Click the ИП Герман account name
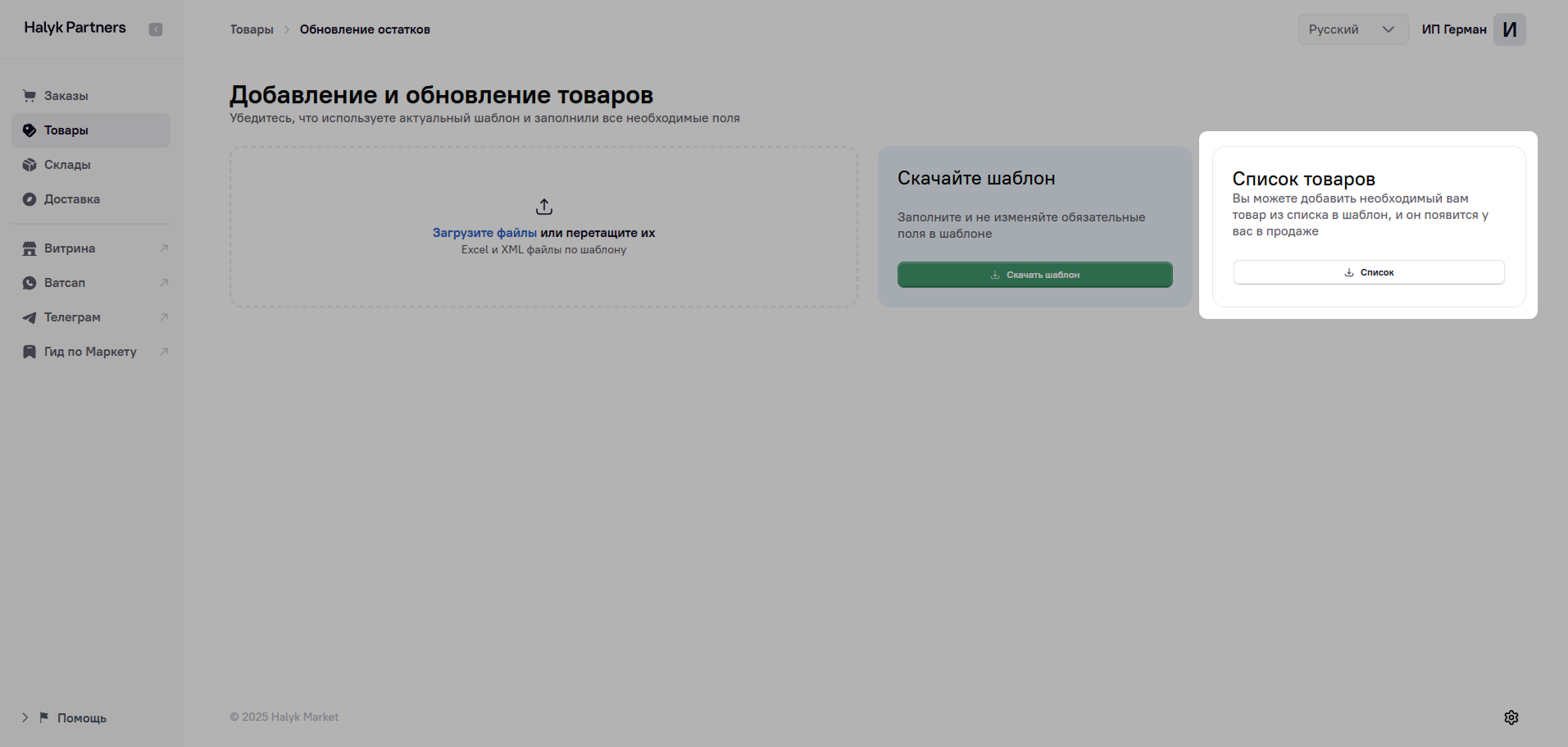Viewport: 1568px width, 747px height. (1454, 30)
